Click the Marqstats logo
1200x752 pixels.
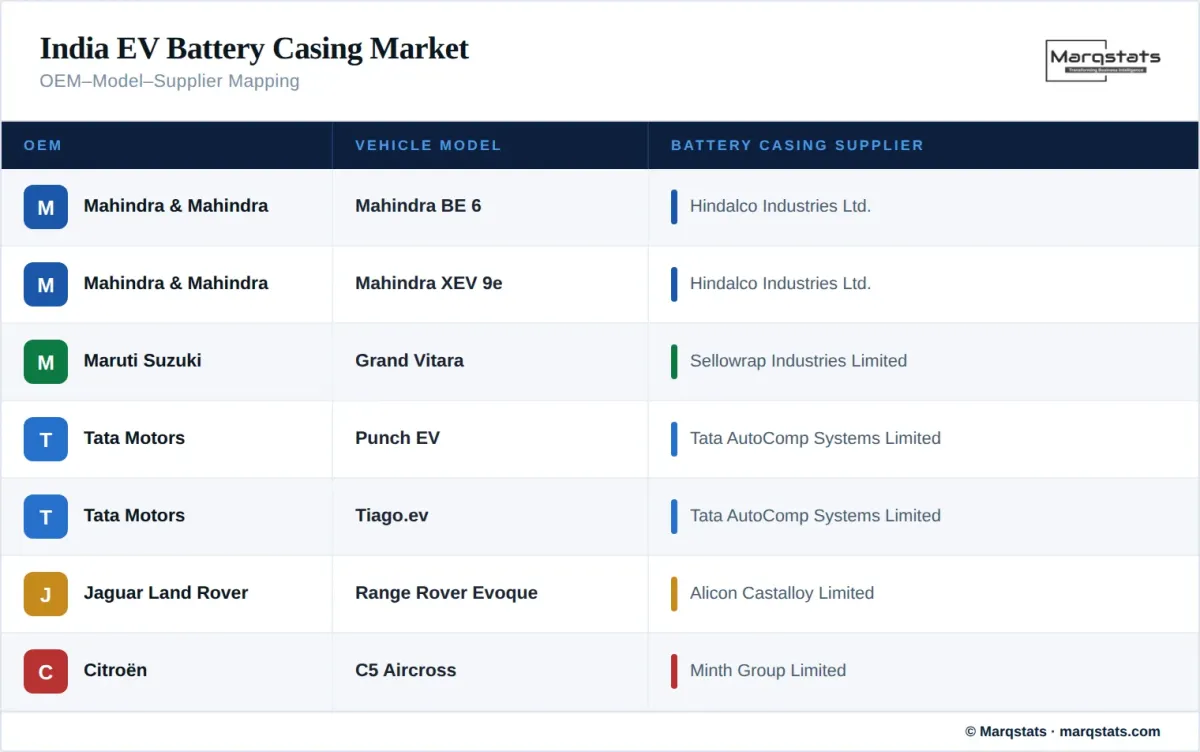tap(1104, 60)
